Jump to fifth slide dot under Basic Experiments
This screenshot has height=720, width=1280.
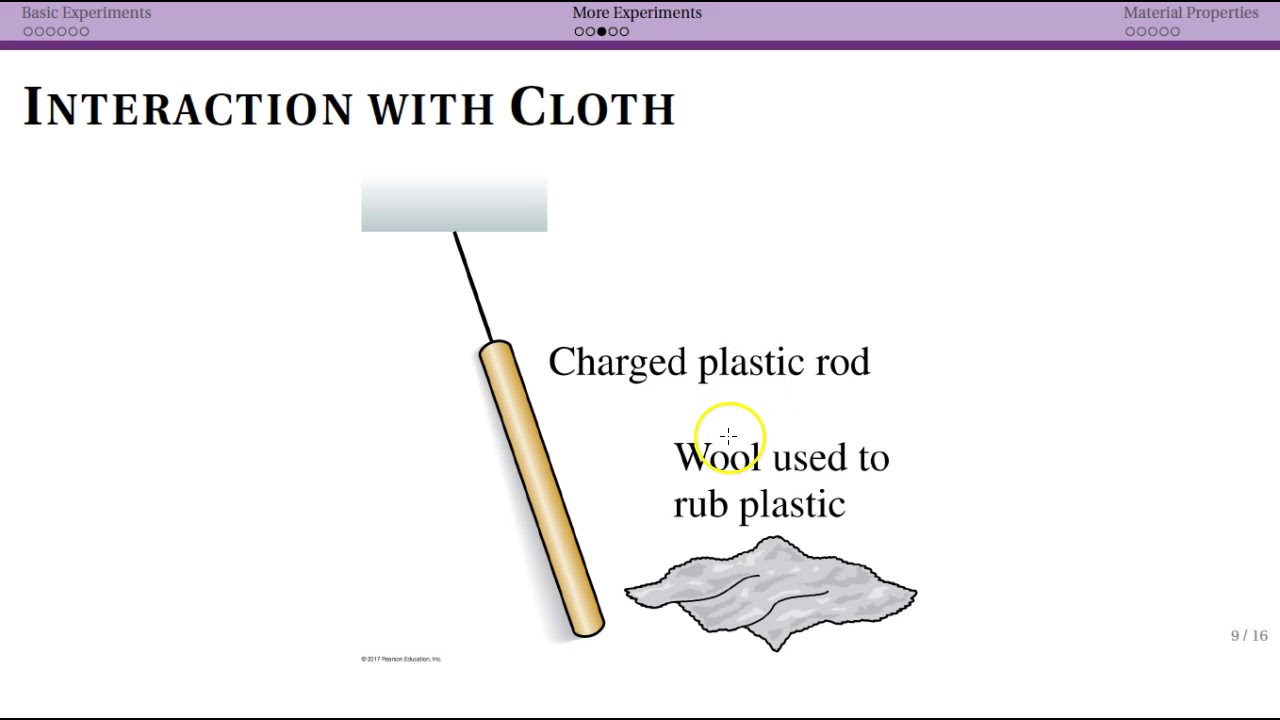pyautogui.click(x=73, y=32)
